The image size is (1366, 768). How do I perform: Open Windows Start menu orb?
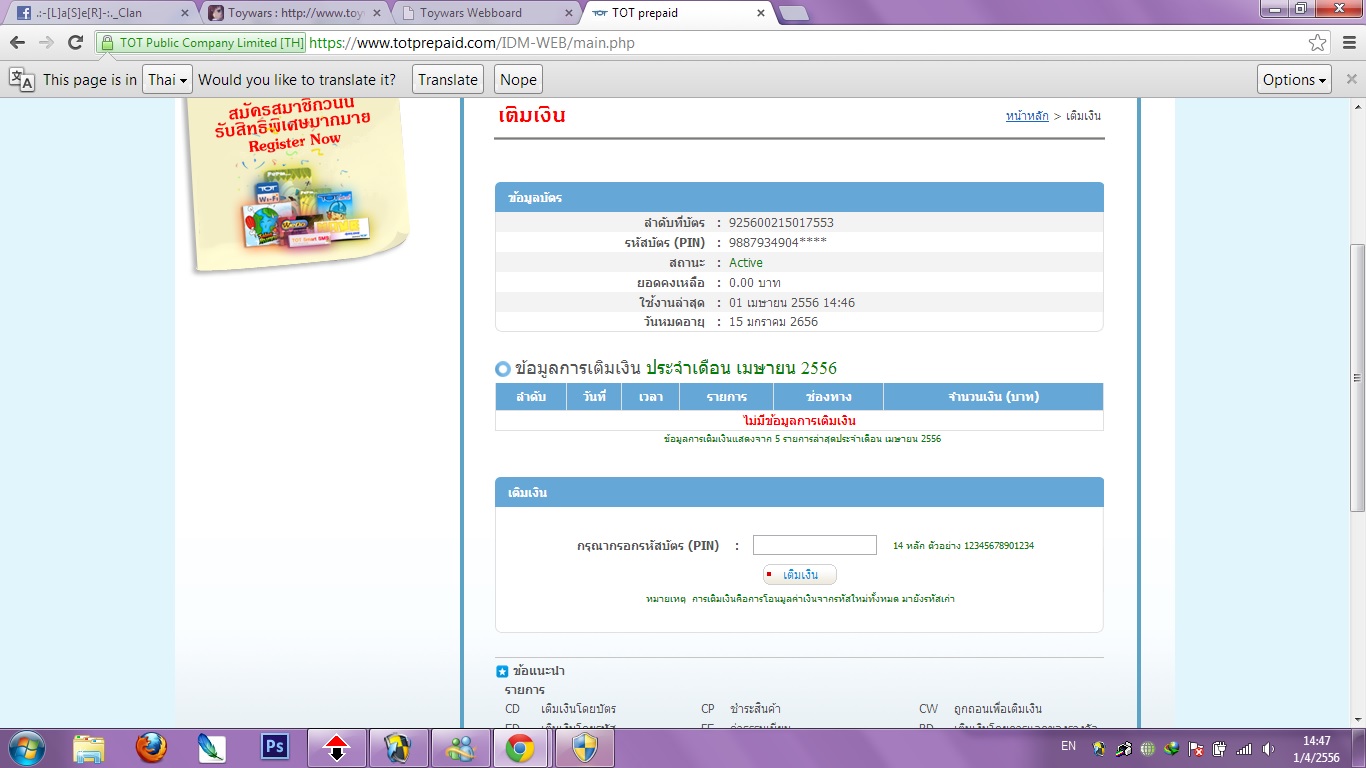26,747
